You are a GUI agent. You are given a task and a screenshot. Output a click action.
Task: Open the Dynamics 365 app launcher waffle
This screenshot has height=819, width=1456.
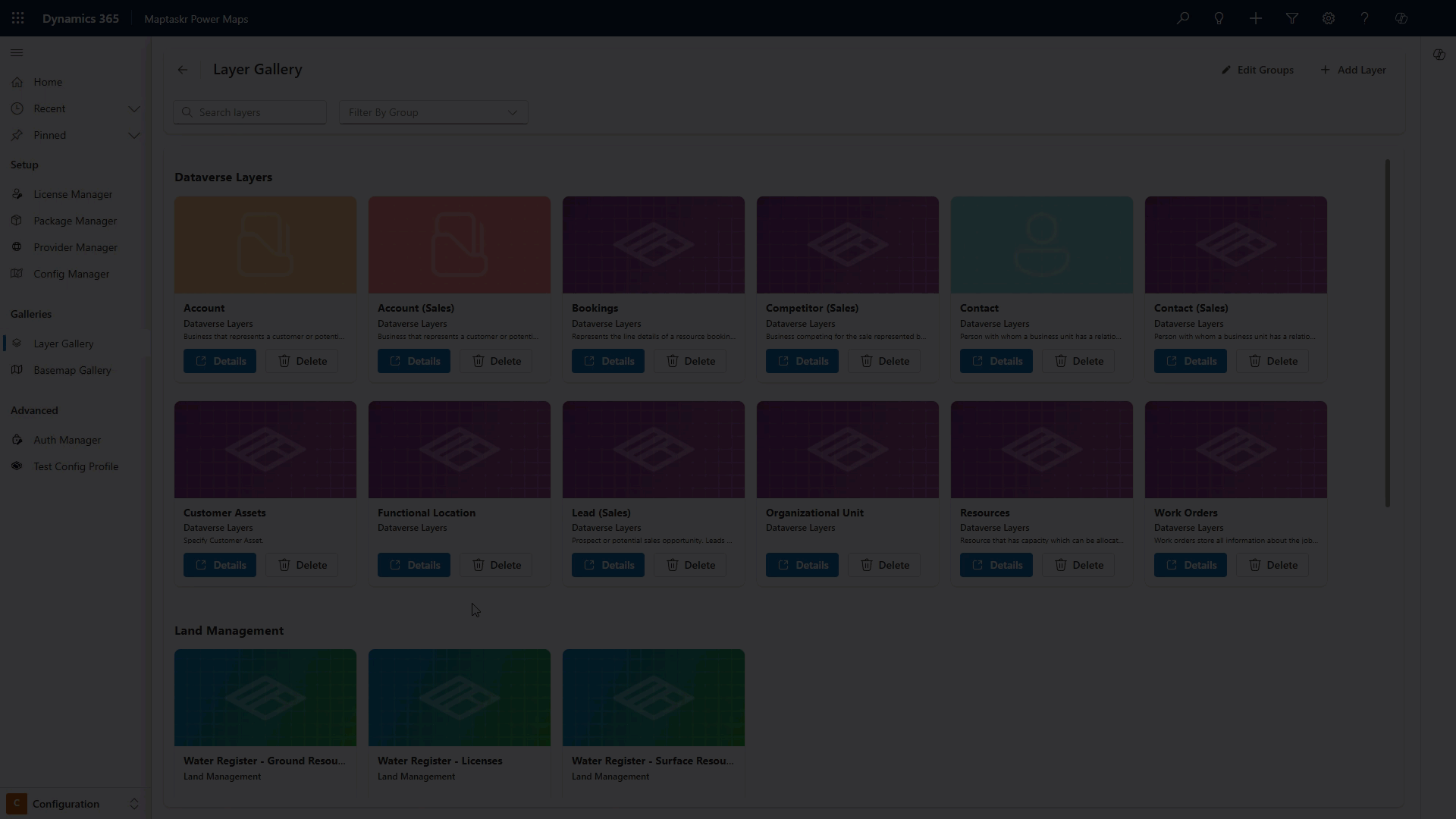(18, 18)
